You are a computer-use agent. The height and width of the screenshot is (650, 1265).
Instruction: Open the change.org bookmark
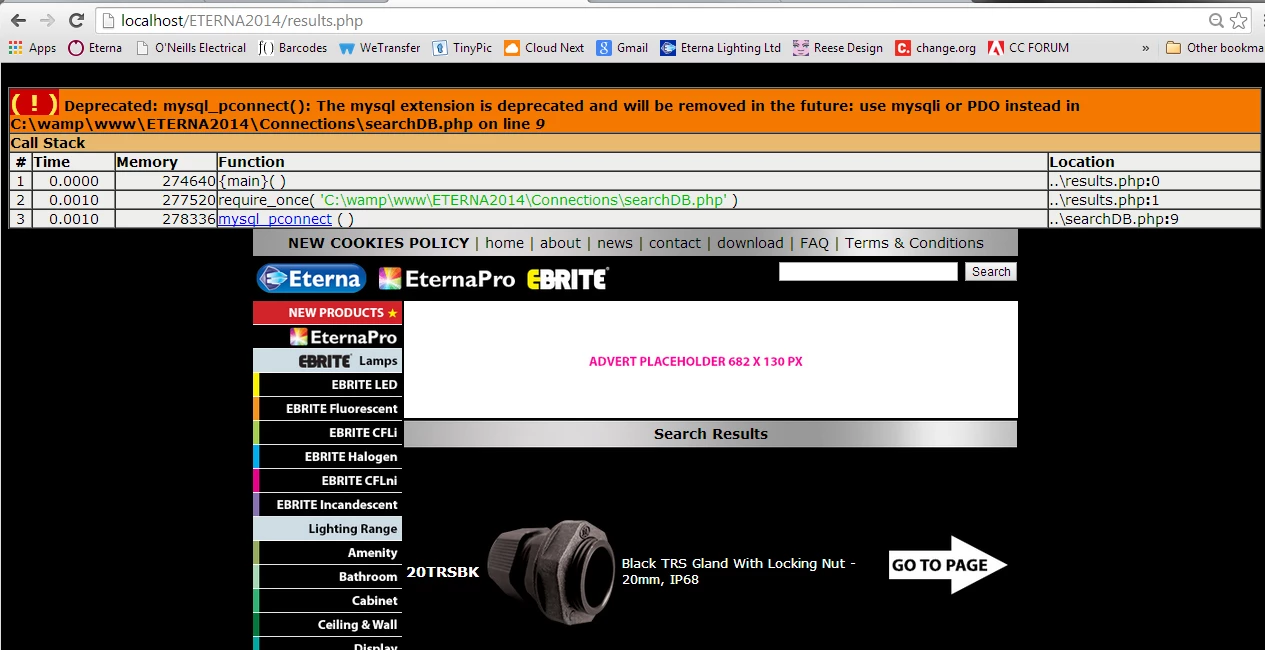click(936, 48)
